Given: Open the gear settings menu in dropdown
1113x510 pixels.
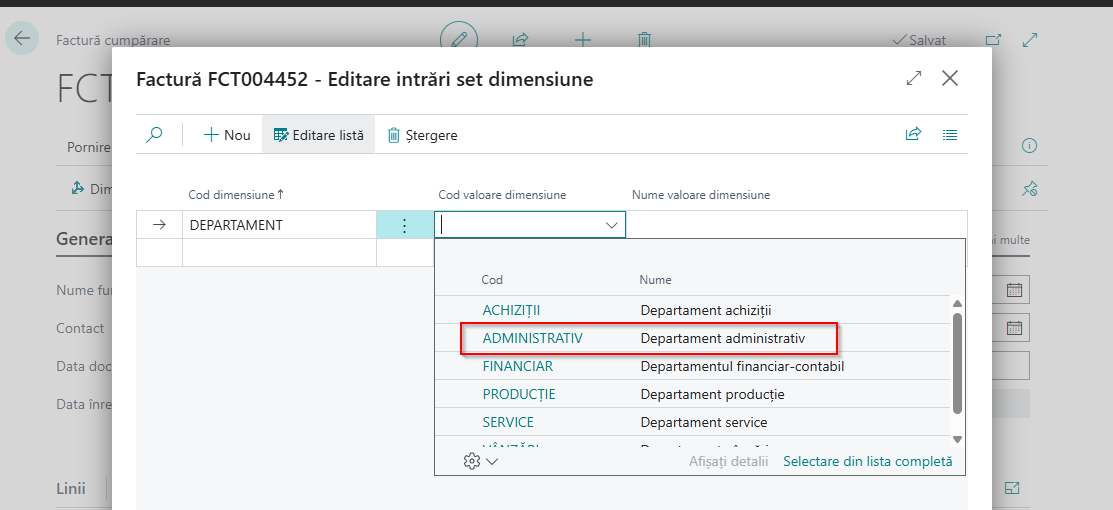Looking at the screenshot, I should coord(481,461).
